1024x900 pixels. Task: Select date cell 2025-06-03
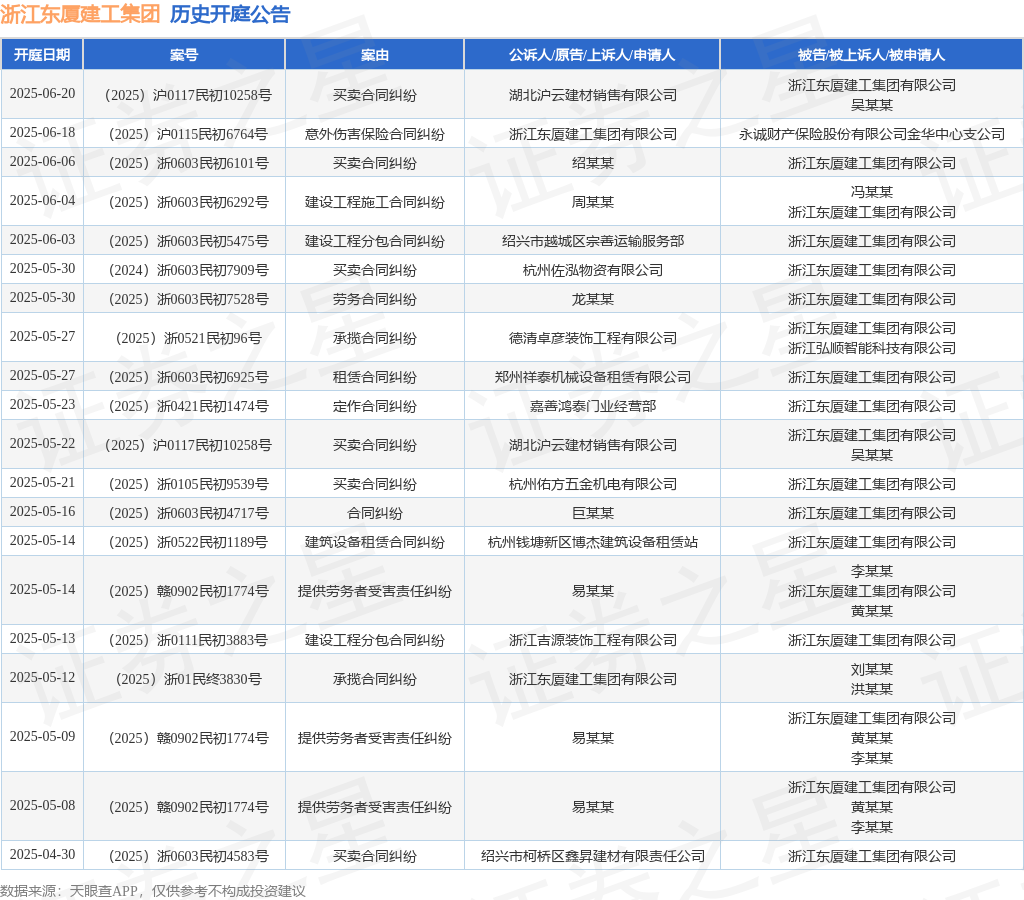point(42,240)
